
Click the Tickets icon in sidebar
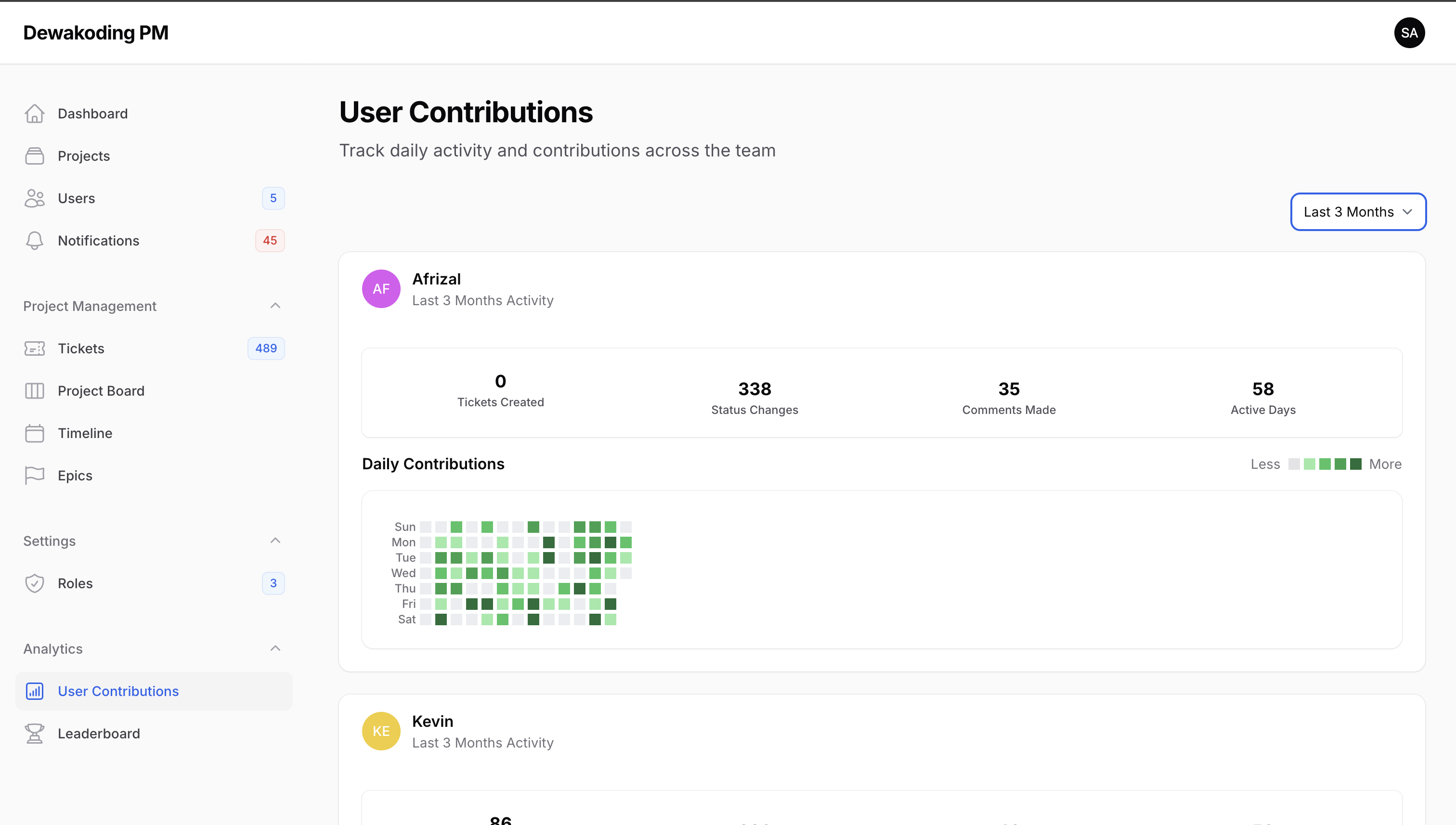pos(35,348)
